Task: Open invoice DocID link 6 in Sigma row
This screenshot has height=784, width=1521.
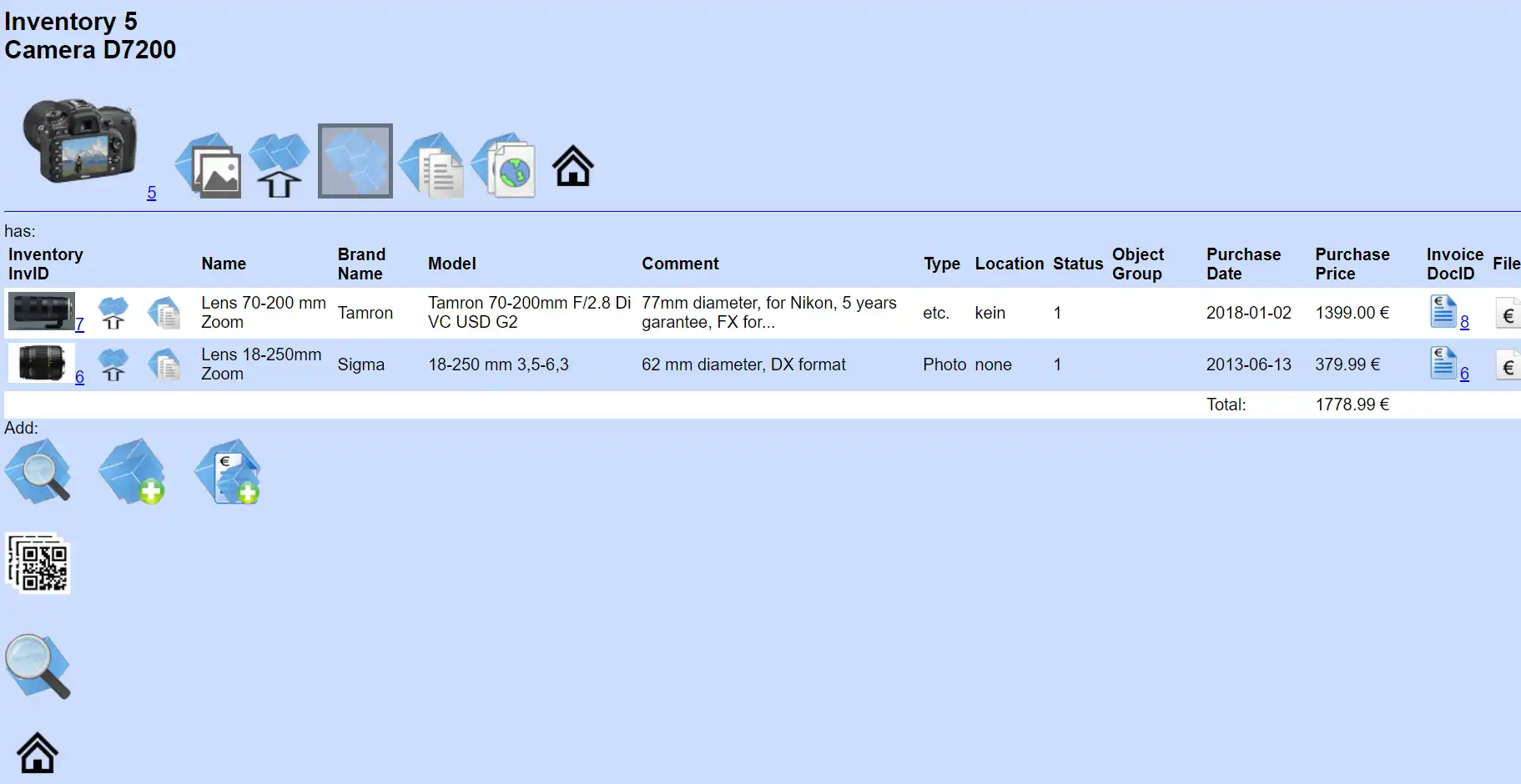Action: [1464, 374]
